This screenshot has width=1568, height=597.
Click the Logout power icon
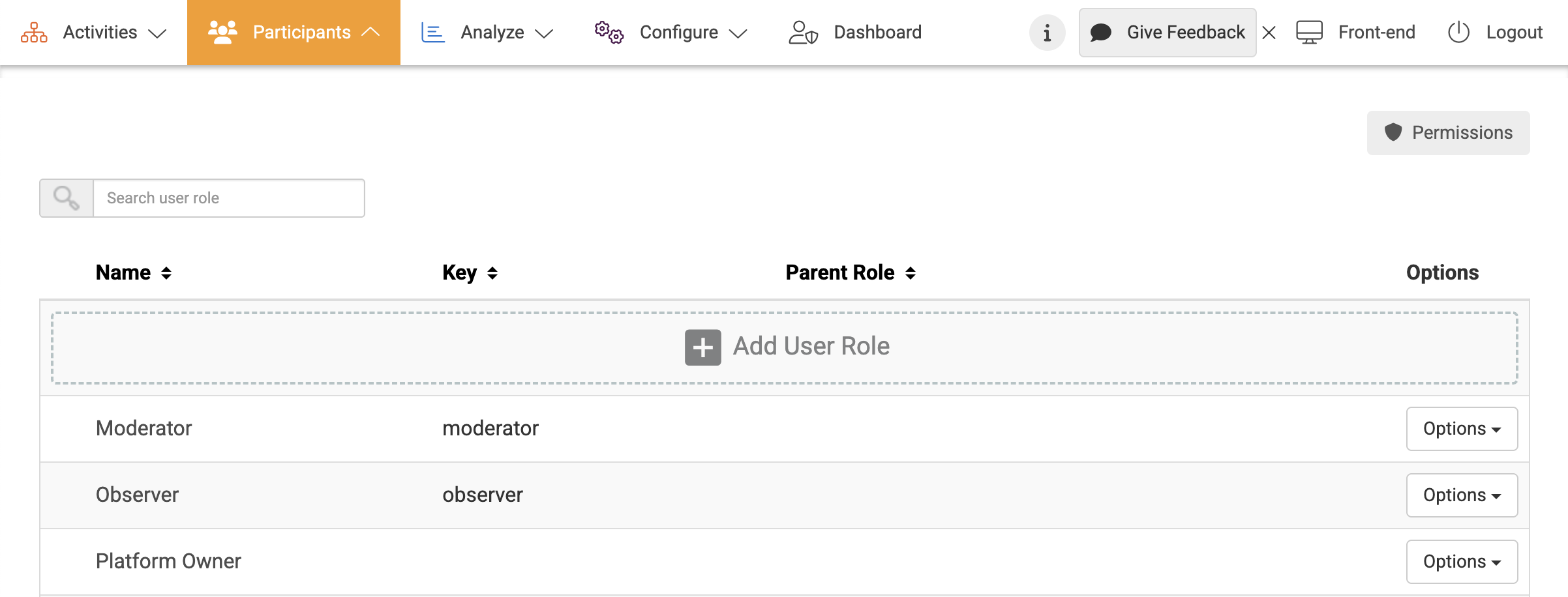pyautogui.click(x=1458, y=33)
